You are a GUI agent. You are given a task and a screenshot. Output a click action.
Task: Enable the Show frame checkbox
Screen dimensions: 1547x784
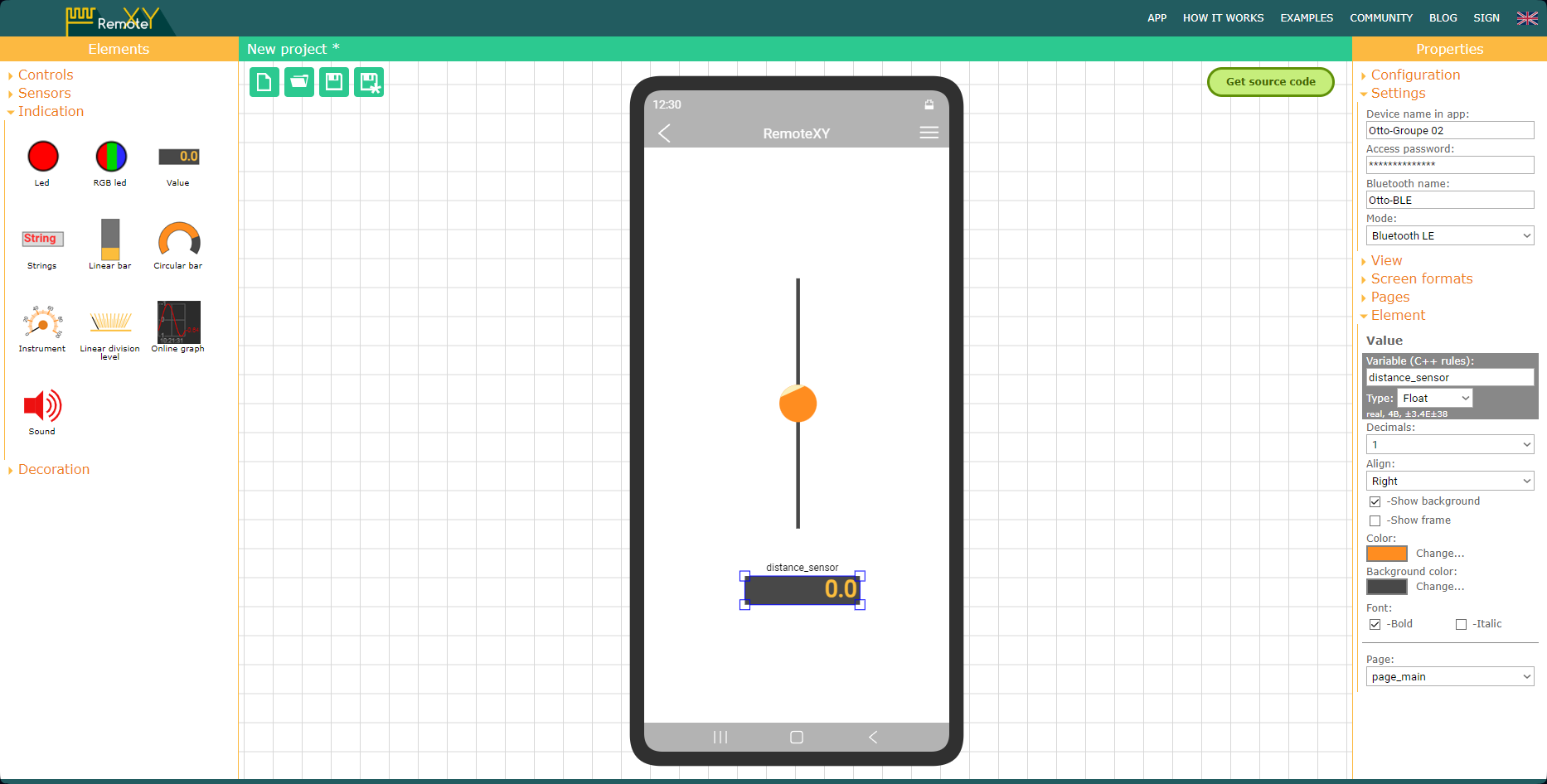click(1375, 520)
